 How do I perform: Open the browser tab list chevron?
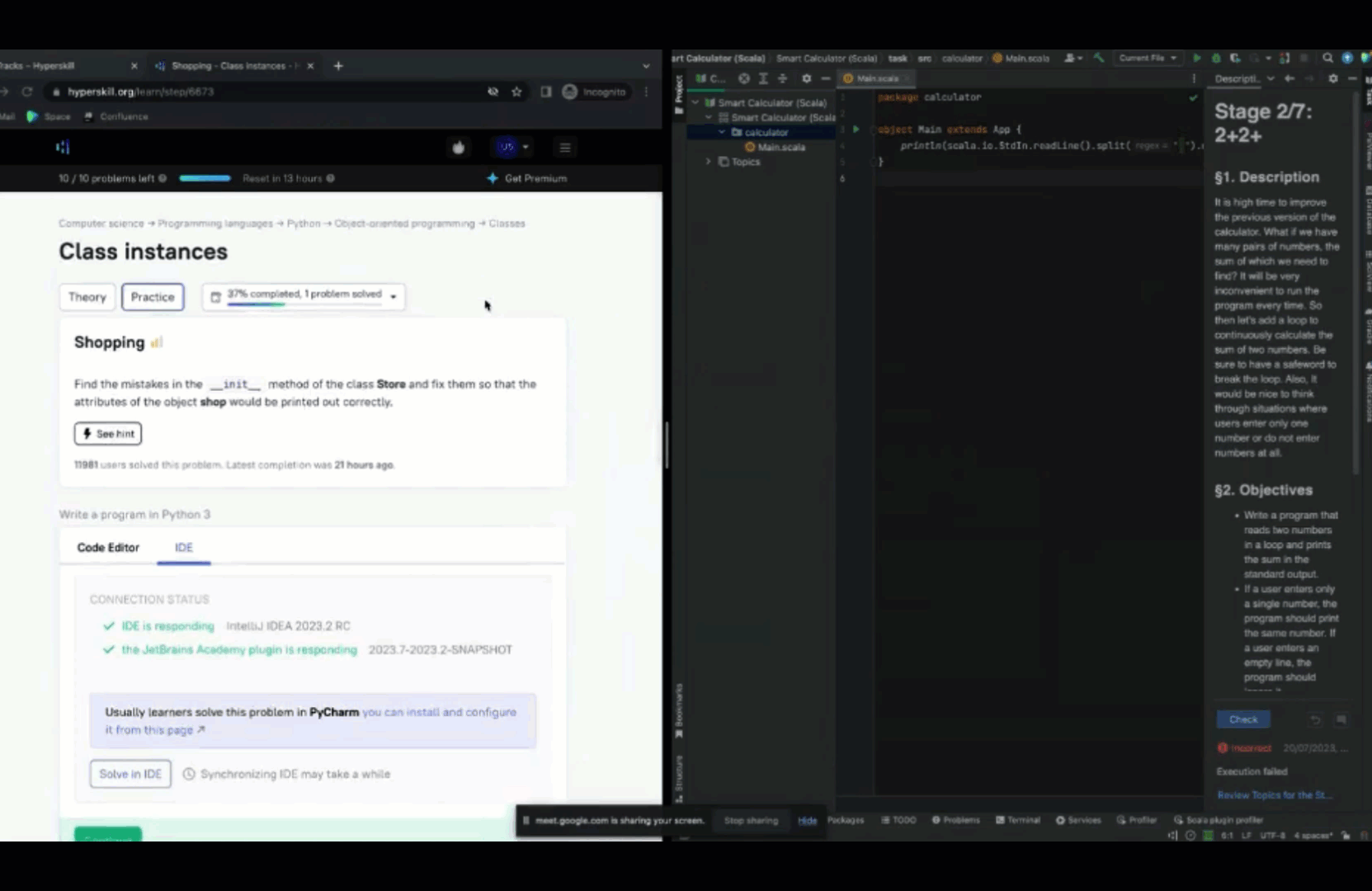(x=646, y=66)
